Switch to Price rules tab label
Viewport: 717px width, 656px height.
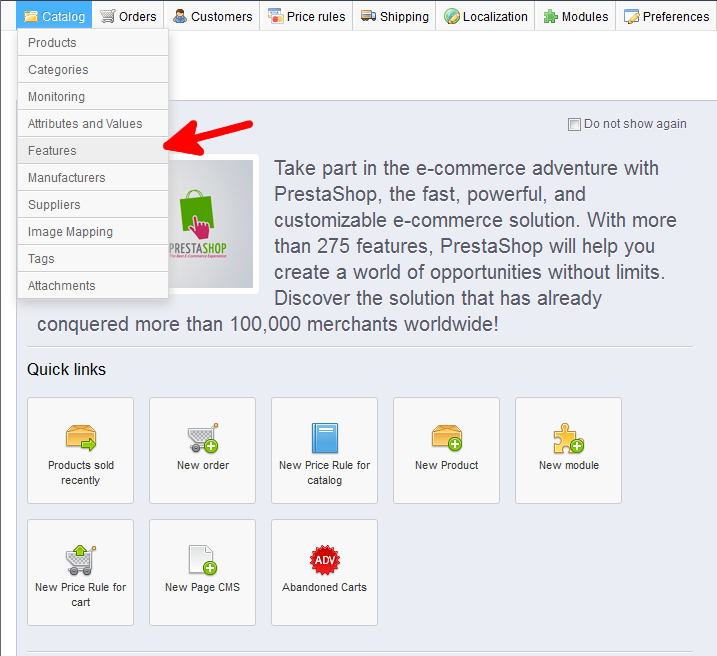pos(316,17)
